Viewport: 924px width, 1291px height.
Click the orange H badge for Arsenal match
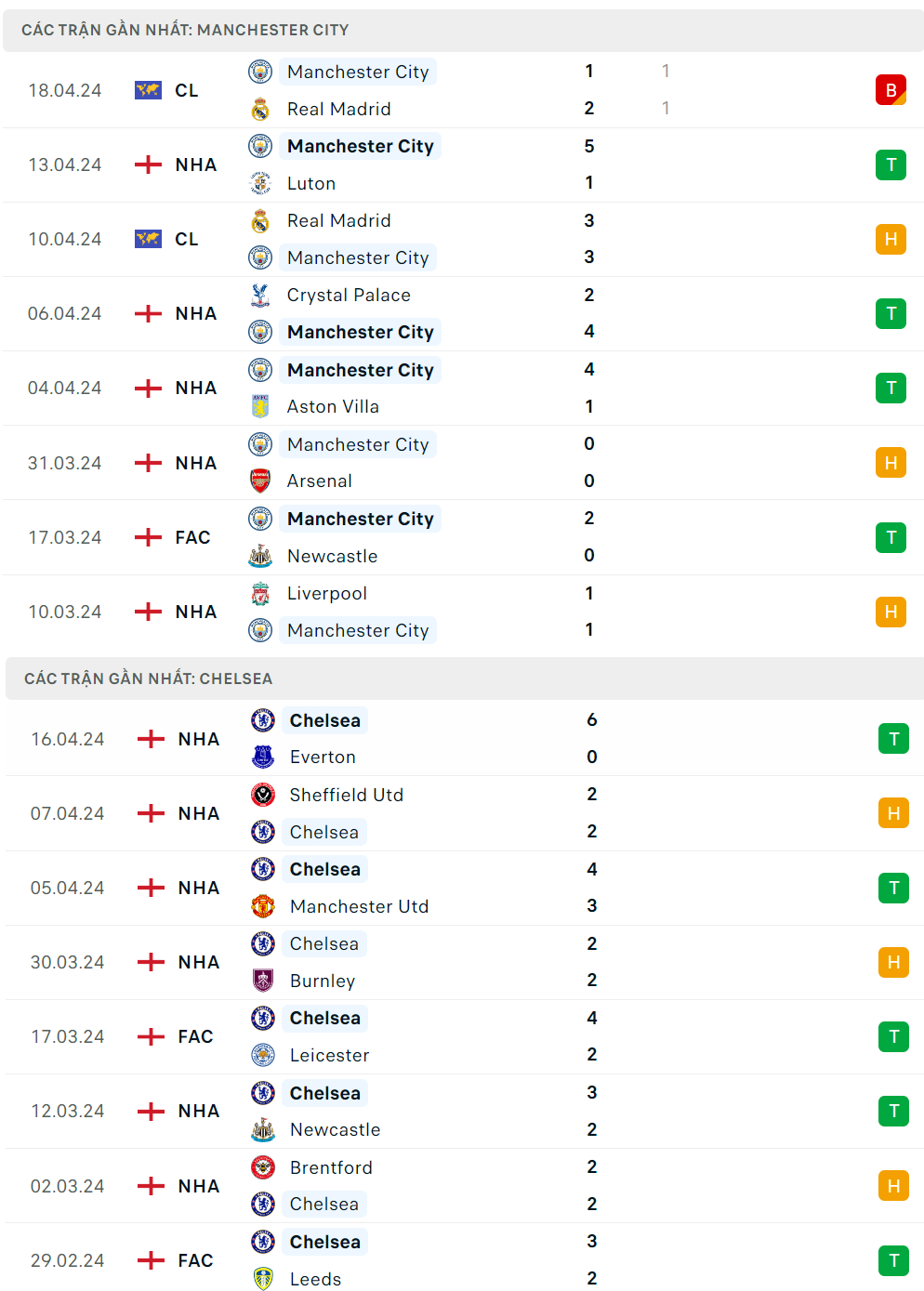click(891, 463)
